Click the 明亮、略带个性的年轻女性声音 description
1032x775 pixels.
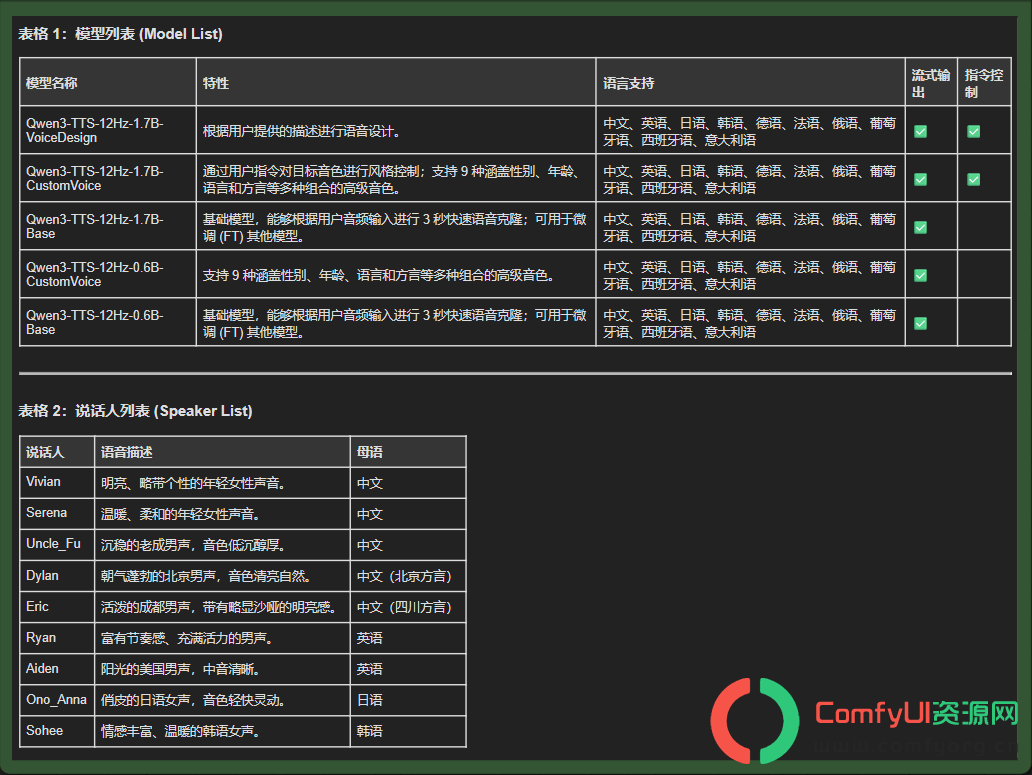[193, 483]
